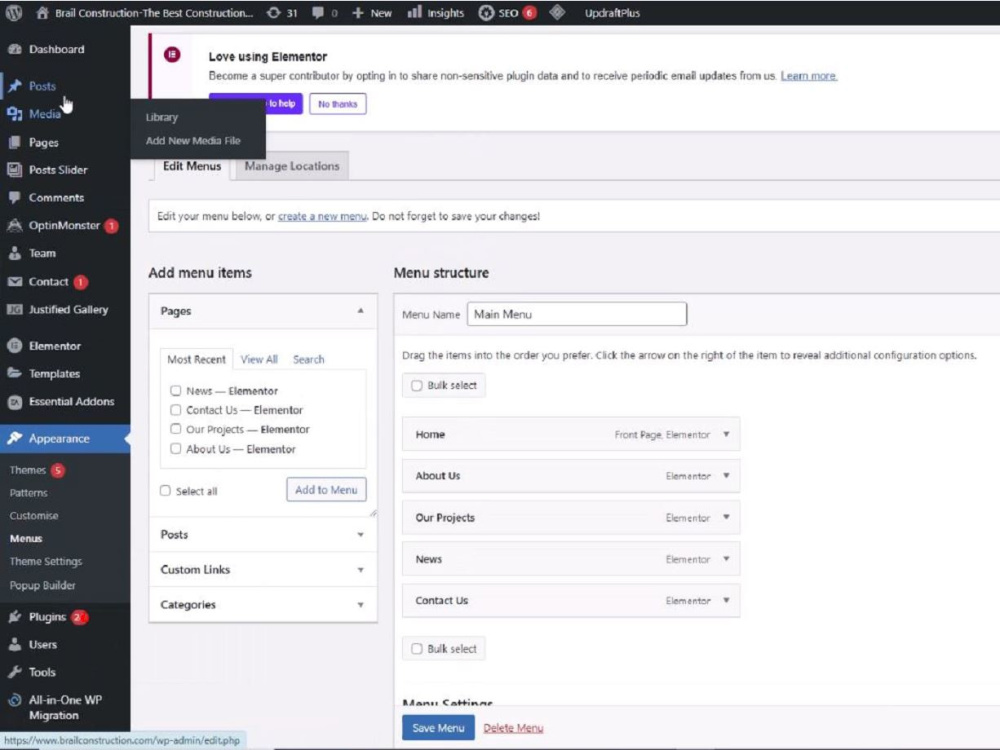1000x750 pixels.
Task: Check the News — Elementor page checkbox
Action: pyautogui.click(x=175, y=390)
